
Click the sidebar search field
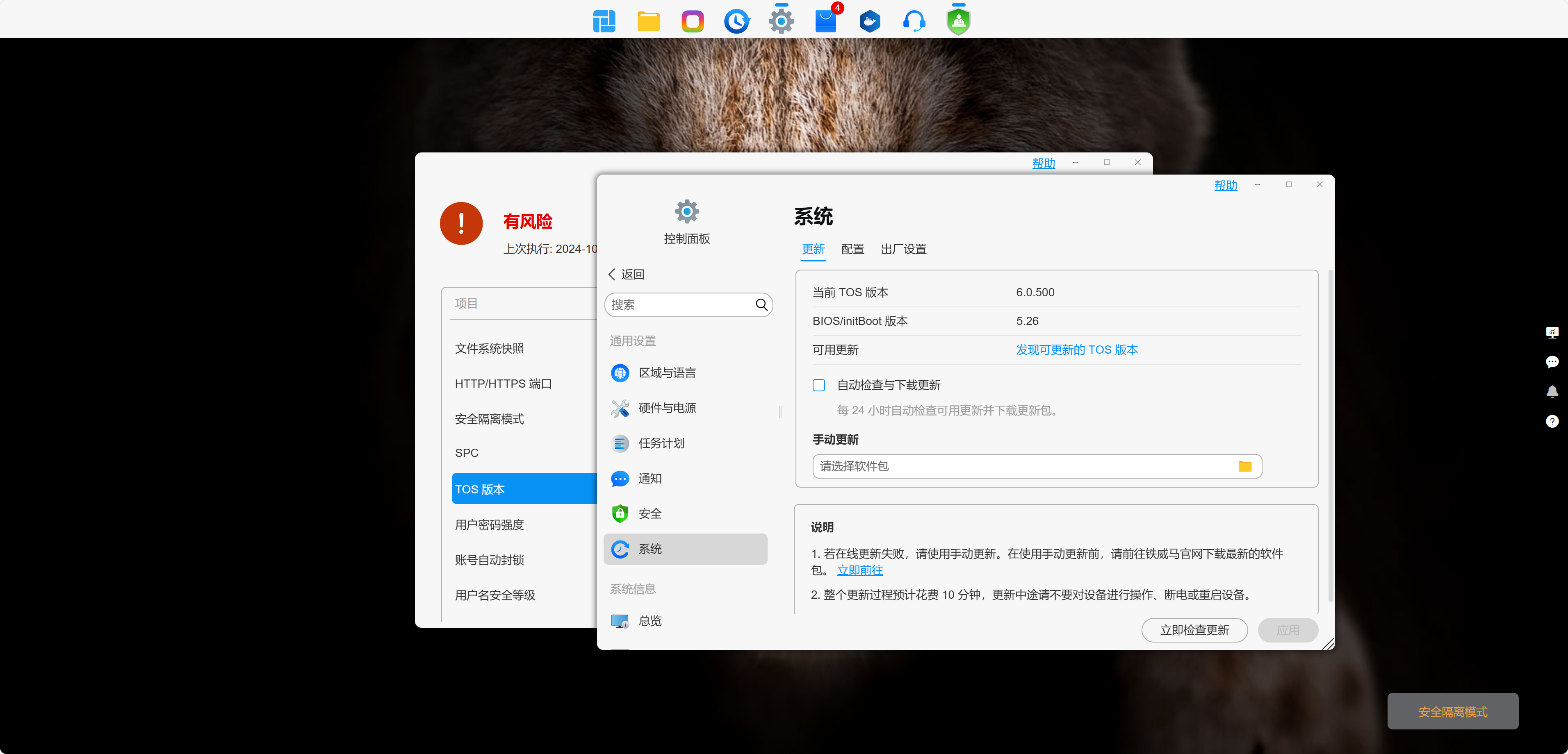tap(688, 305)
